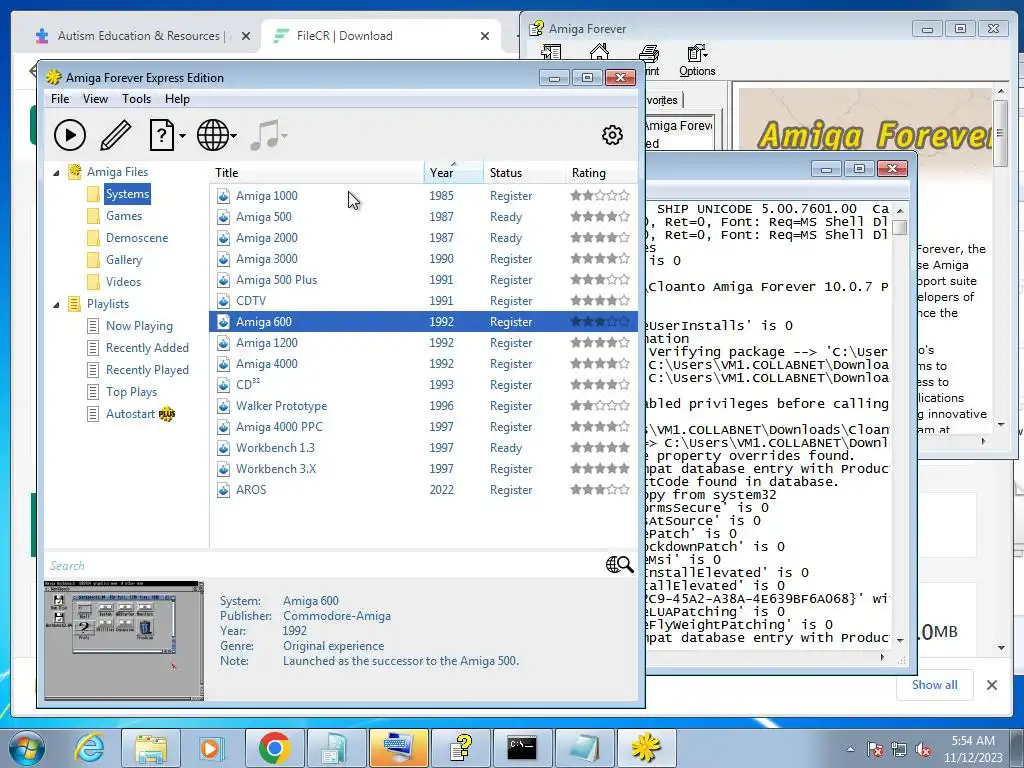The image size is (1024, 768).
Task: Open the dropdown arrow beside globe icon
Action: pyautogui.click(x=234, y=136)
